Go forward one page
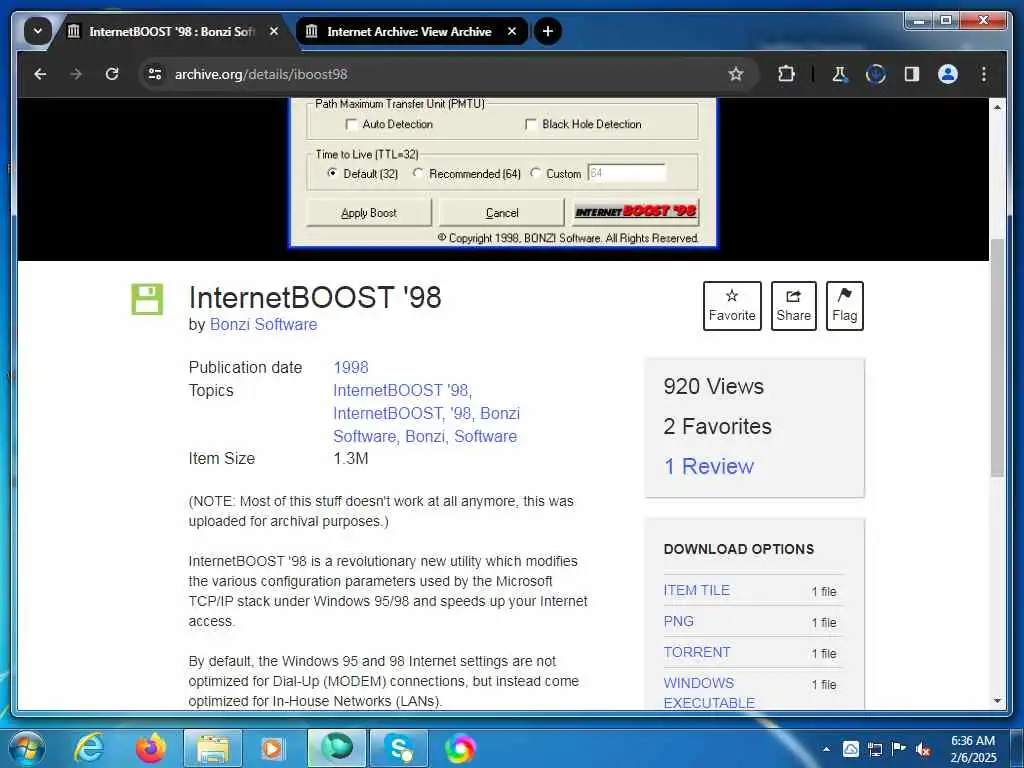1024x768 pixels. click(76, 74)
